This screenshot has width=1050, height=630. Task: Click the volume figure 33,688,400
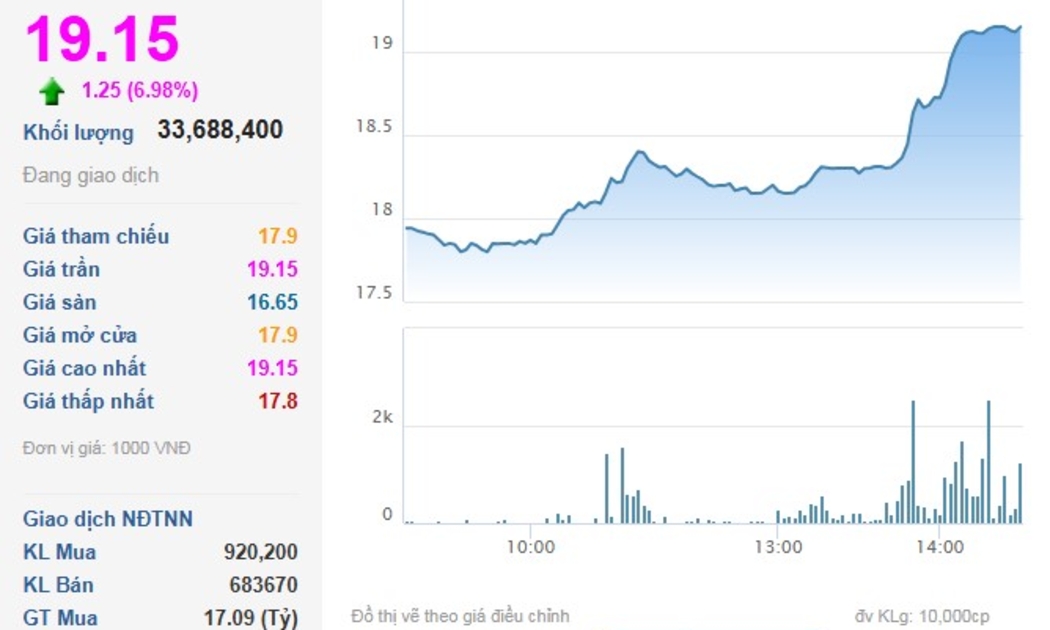pyautogui.click(x=220, y=130)
